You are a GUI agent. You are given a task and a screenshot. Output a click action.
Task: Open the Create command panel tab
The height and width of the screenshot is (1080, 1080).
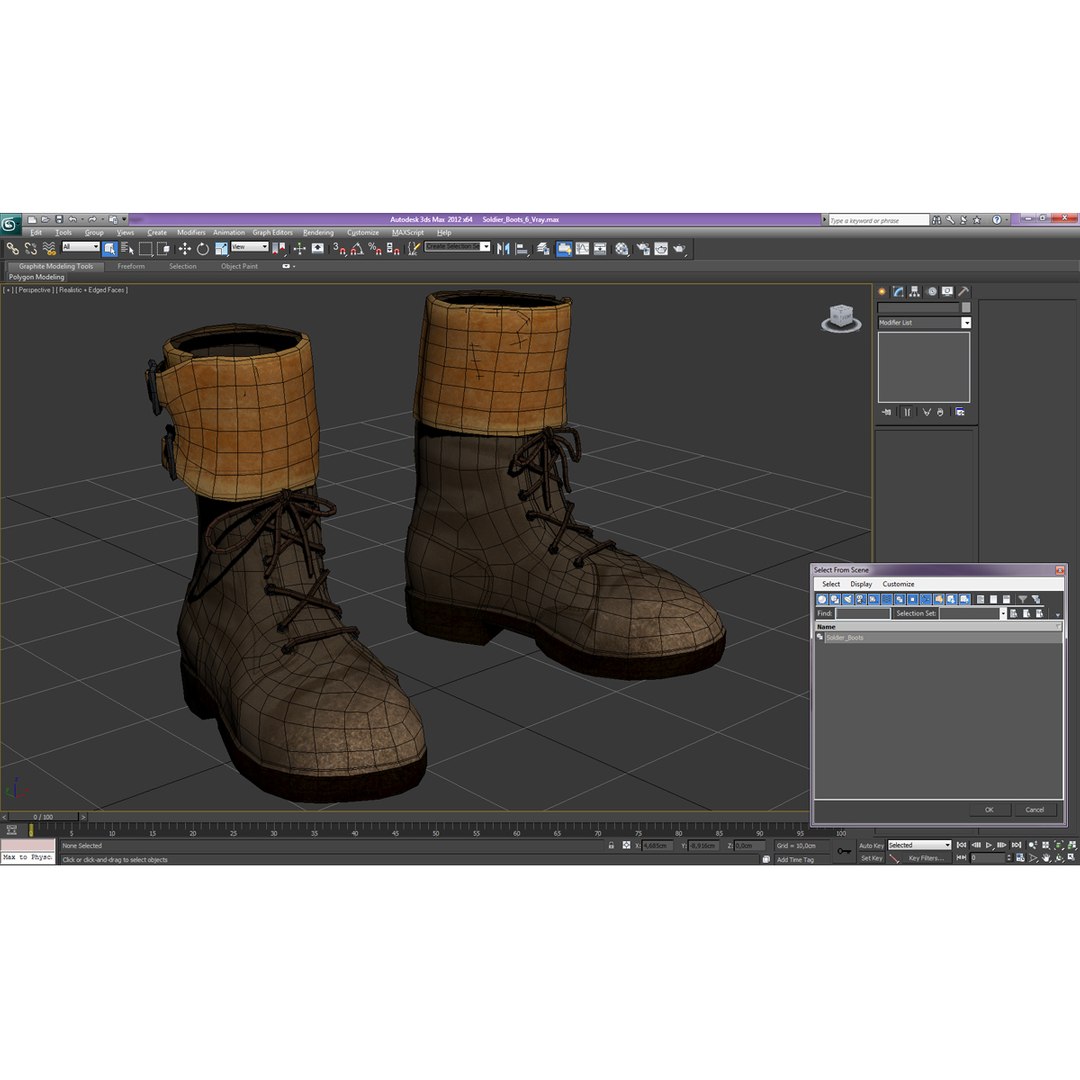[882, 291]
